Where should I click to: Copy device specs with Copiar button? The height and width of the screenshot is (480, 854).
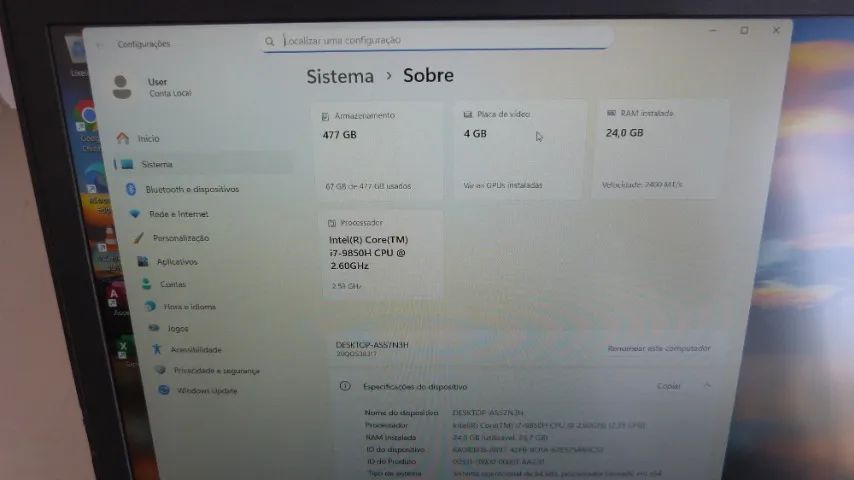click(x=668, y=386)
